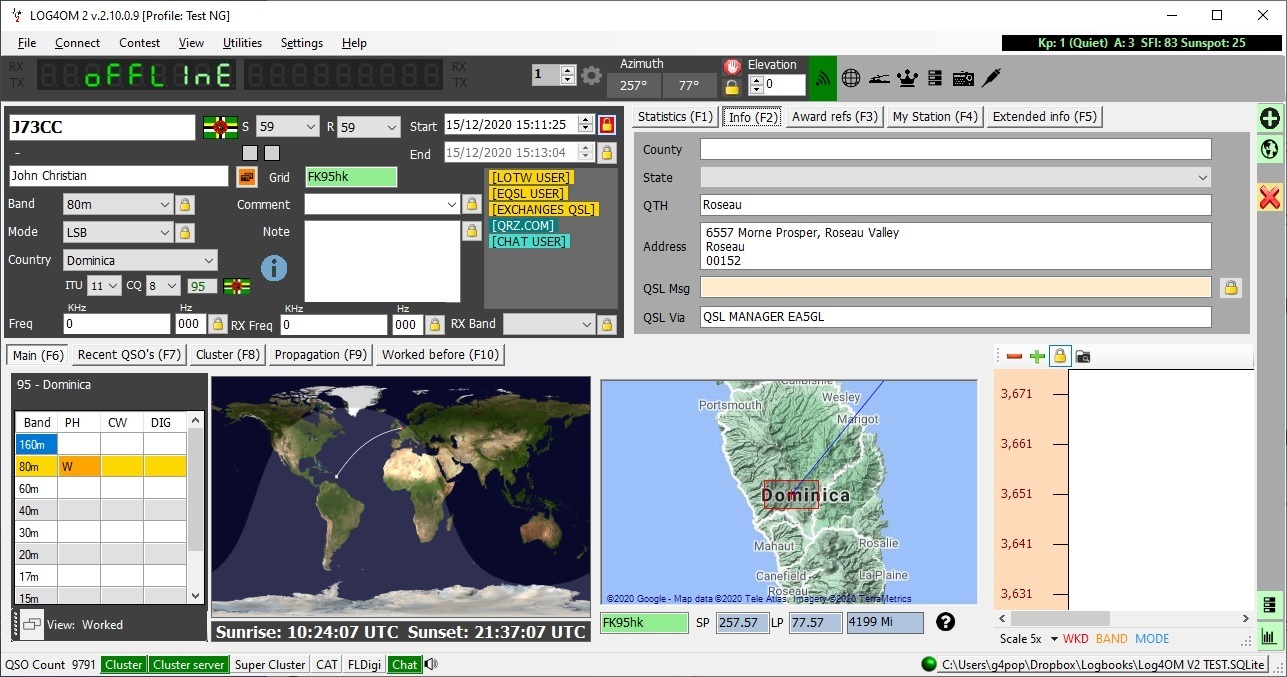Toggle the Comment lock

pos(472,204)
